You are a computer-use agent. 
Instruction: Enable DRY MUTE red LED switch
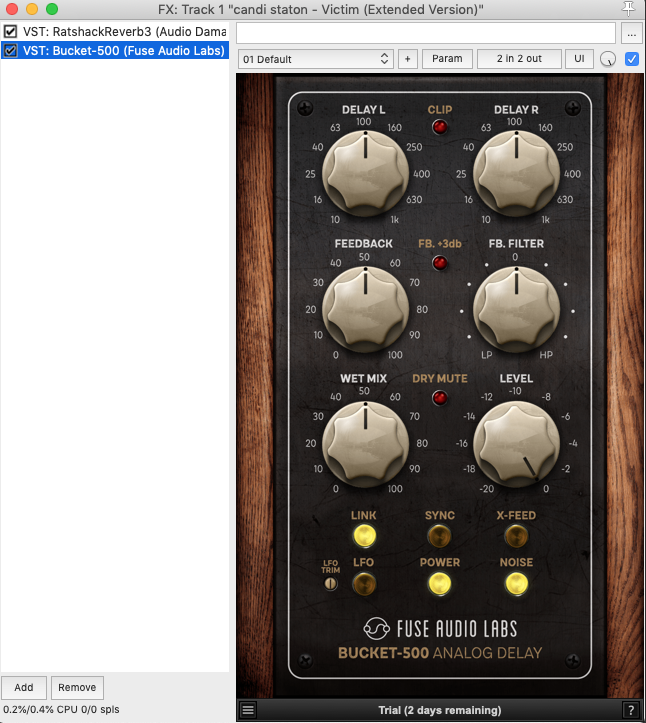(439, 397)
